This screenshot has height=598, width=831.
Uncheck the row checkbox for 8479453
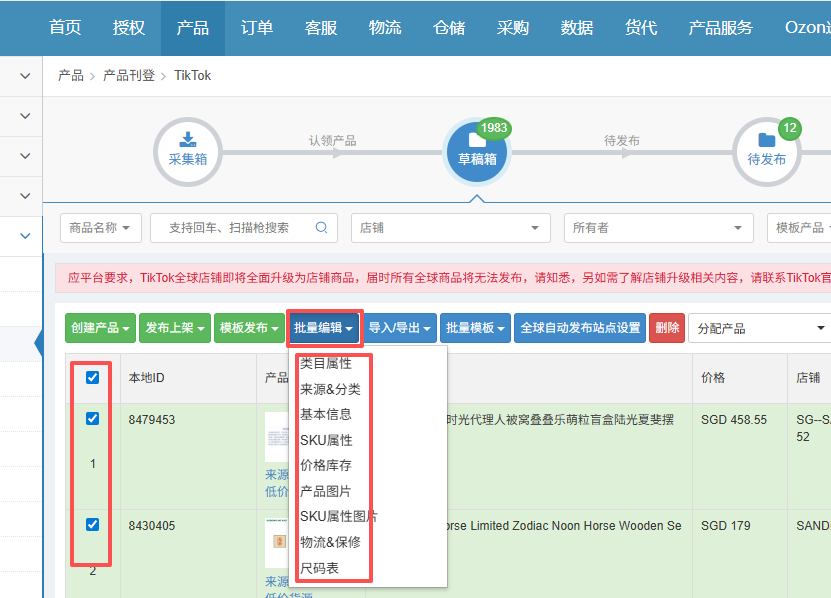click(x=92, y=419)
